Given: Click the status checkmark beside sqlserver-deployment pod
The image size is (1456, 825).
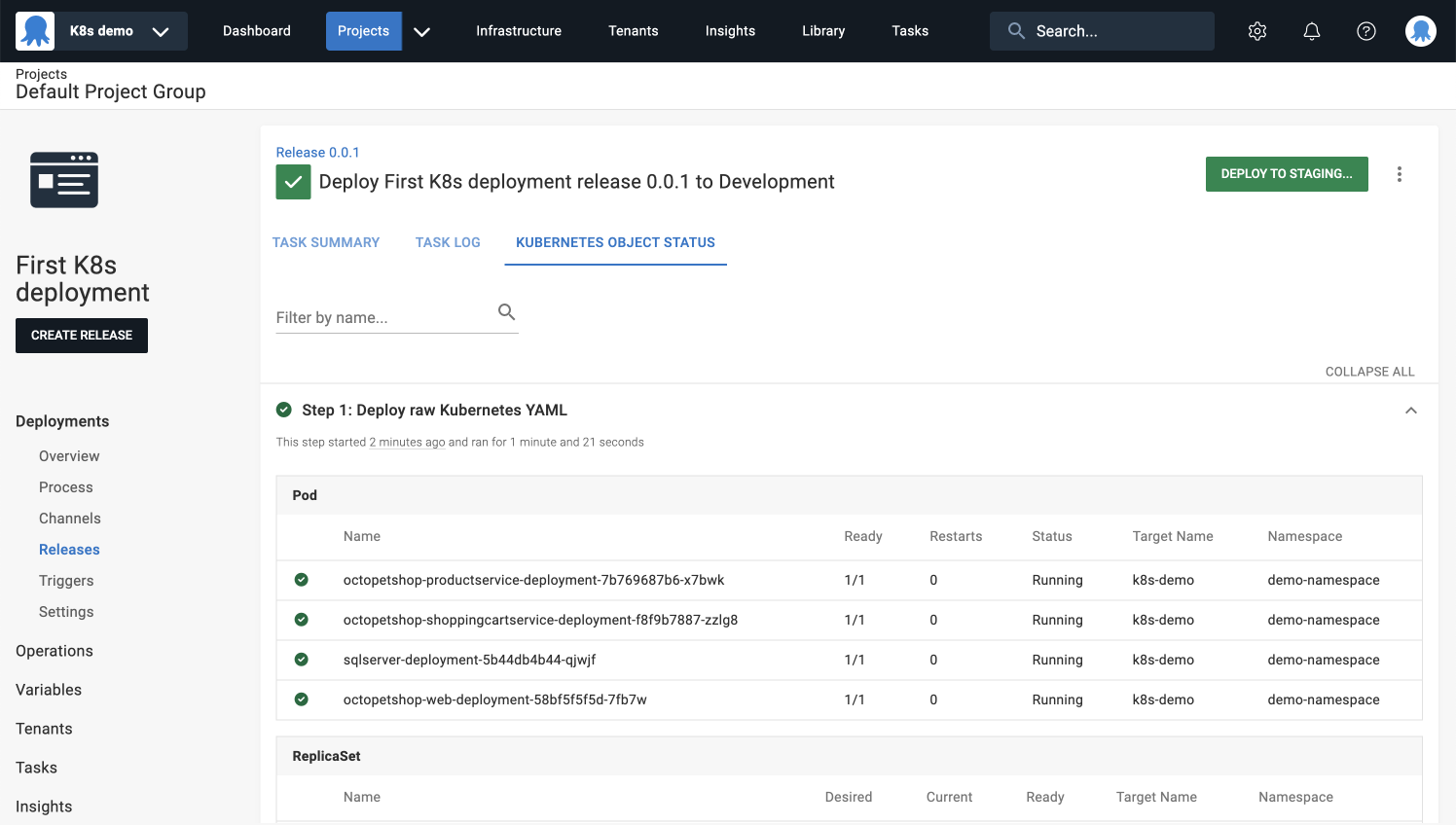Looking at the screenshot, I should pyautogui.click(x=301, y=660).
